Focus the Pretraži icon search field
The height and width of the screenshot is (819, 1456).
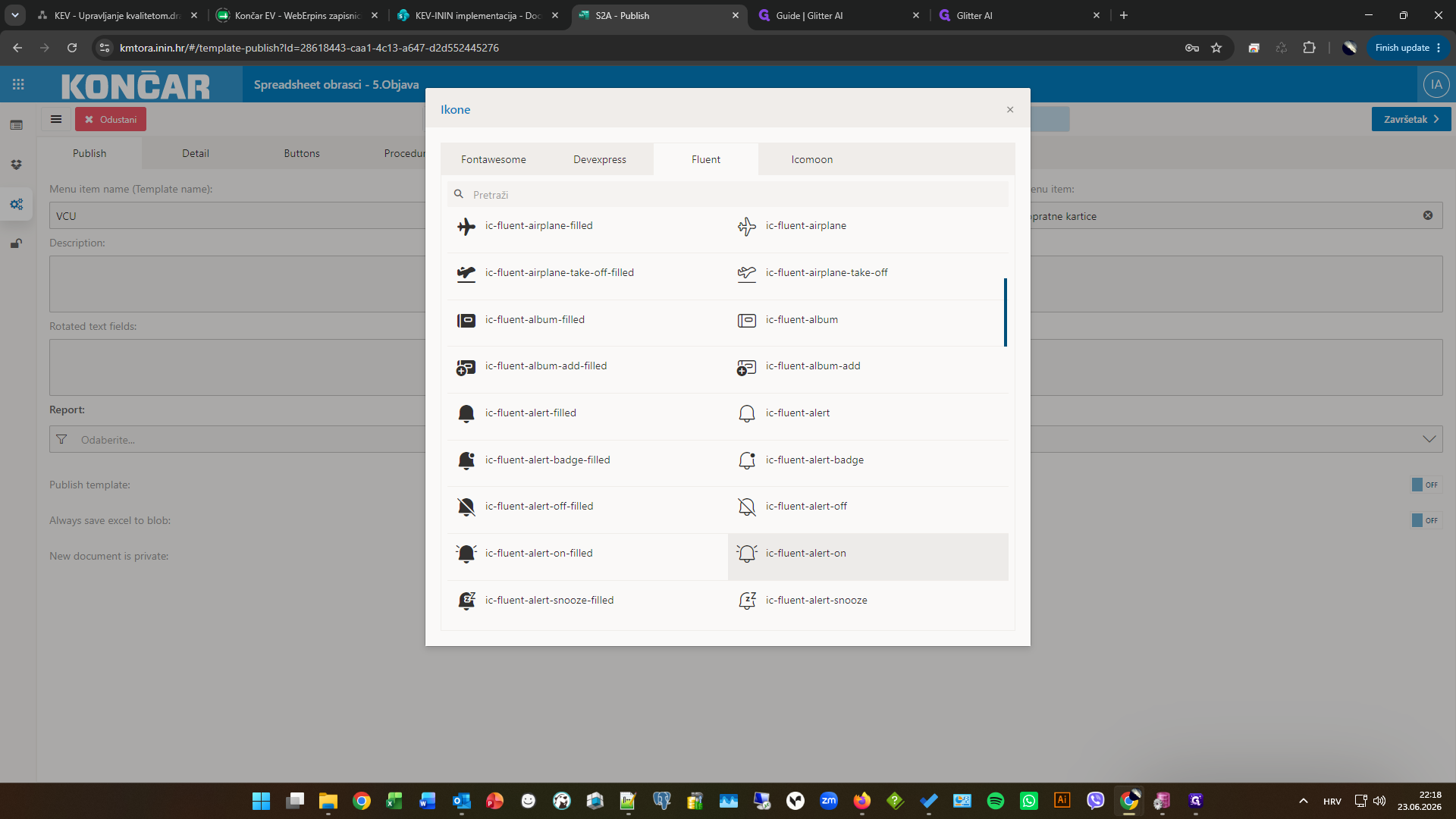point(728,195)
